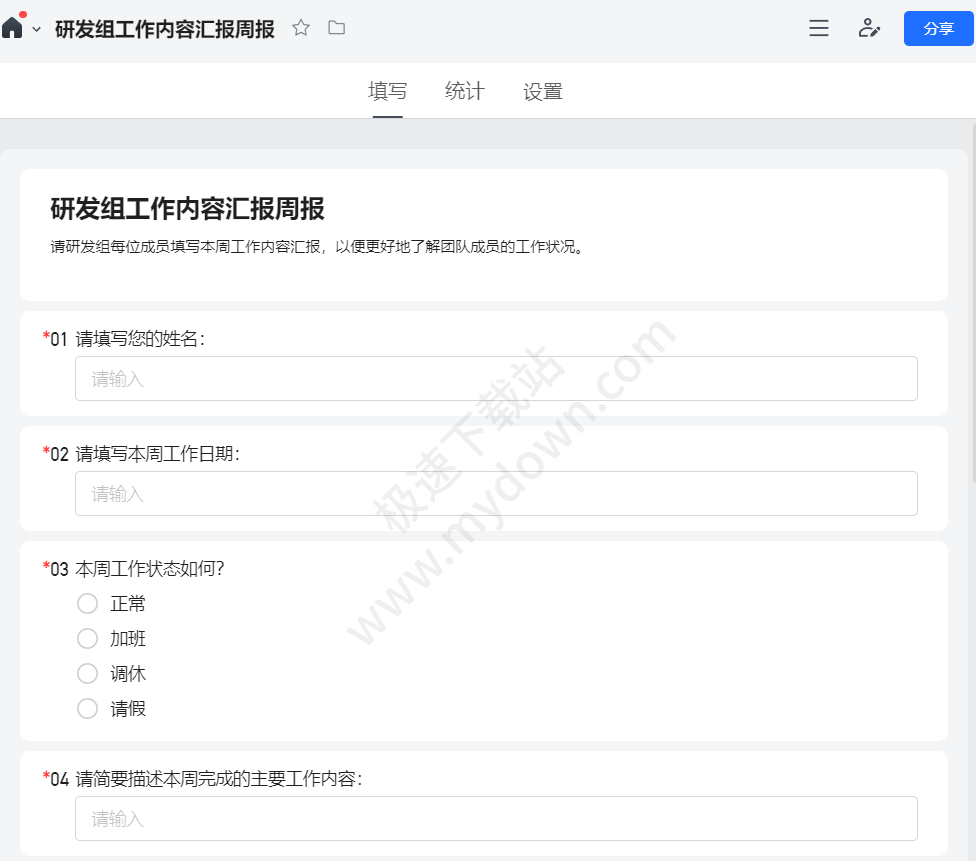
Task: Click the blue 分享 button
Action: click(938, 29)
